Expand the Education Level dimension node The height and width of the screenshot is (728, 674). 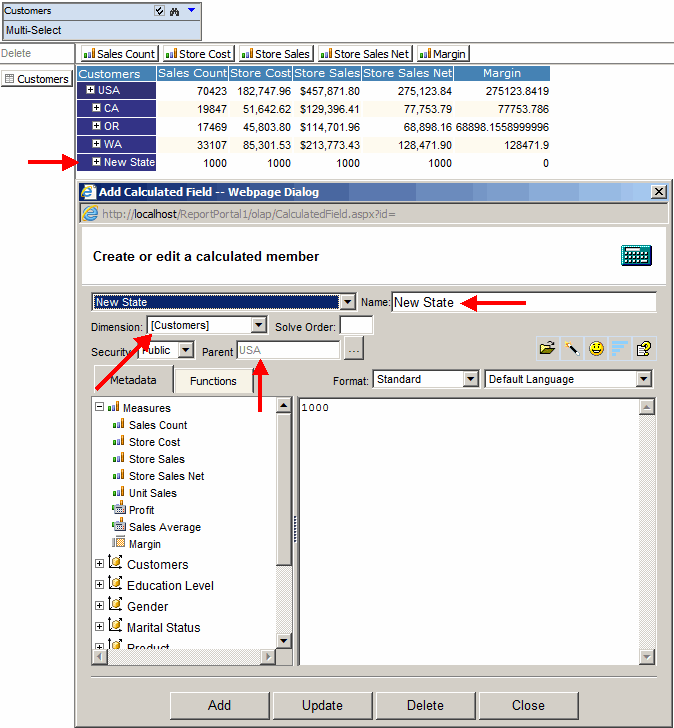coord(99,585)
